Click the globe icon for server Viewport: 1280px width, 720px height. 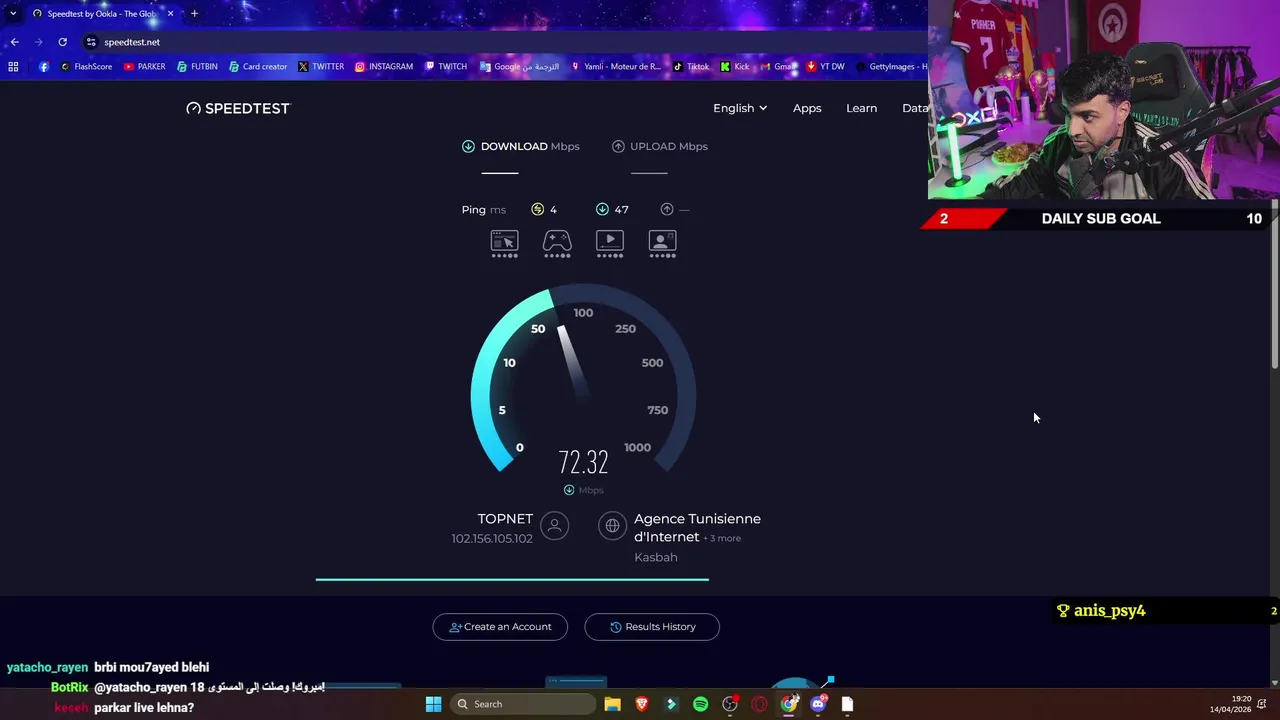pyautogui.click(x=612, y=526)
